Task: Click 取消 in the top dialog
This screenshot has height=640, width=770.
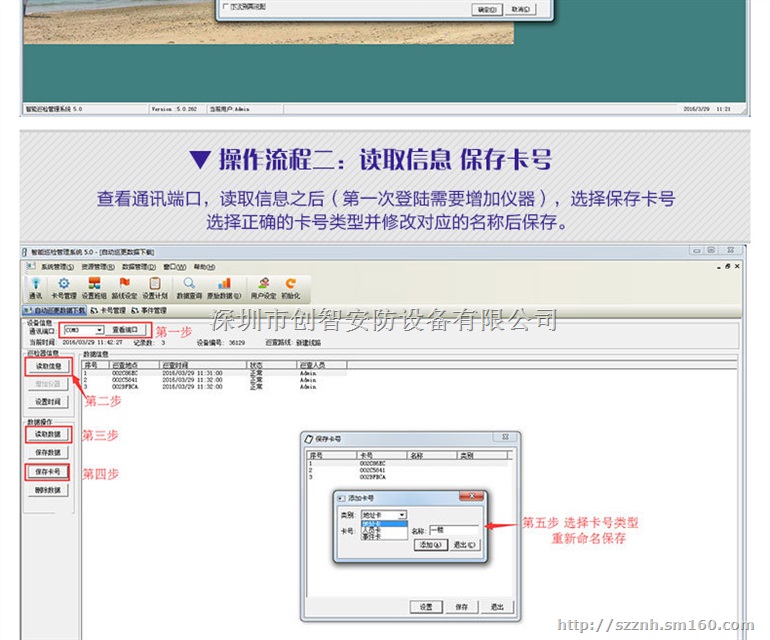Action: pyautogui.click(x=521, y=9)
